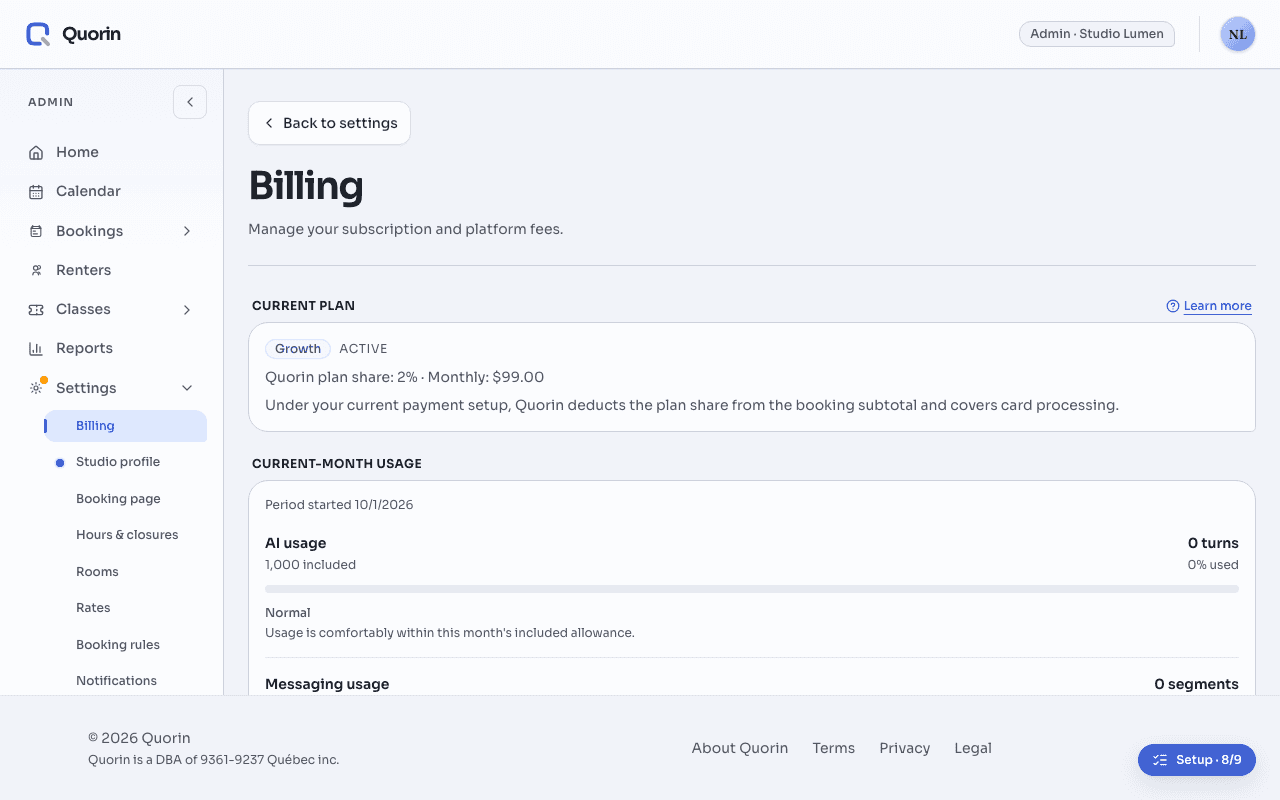Follow the Learn more link

click(1217, 306)
